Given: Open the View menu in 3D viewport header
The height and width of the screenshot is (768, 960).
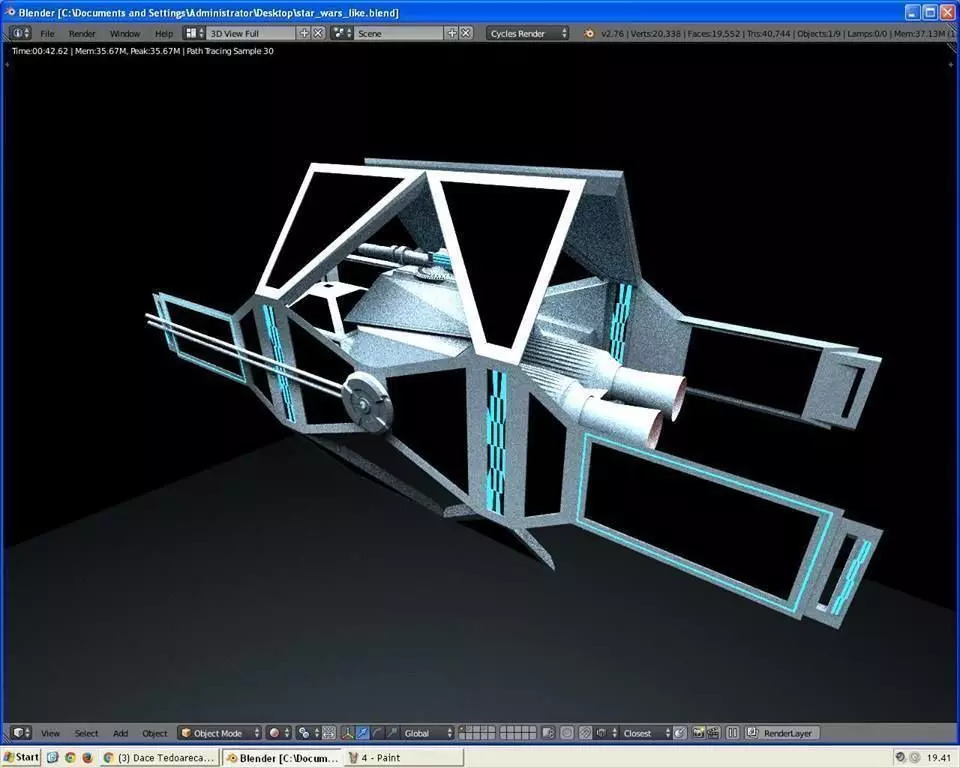Looking at the screenshot, I should 50,733.
